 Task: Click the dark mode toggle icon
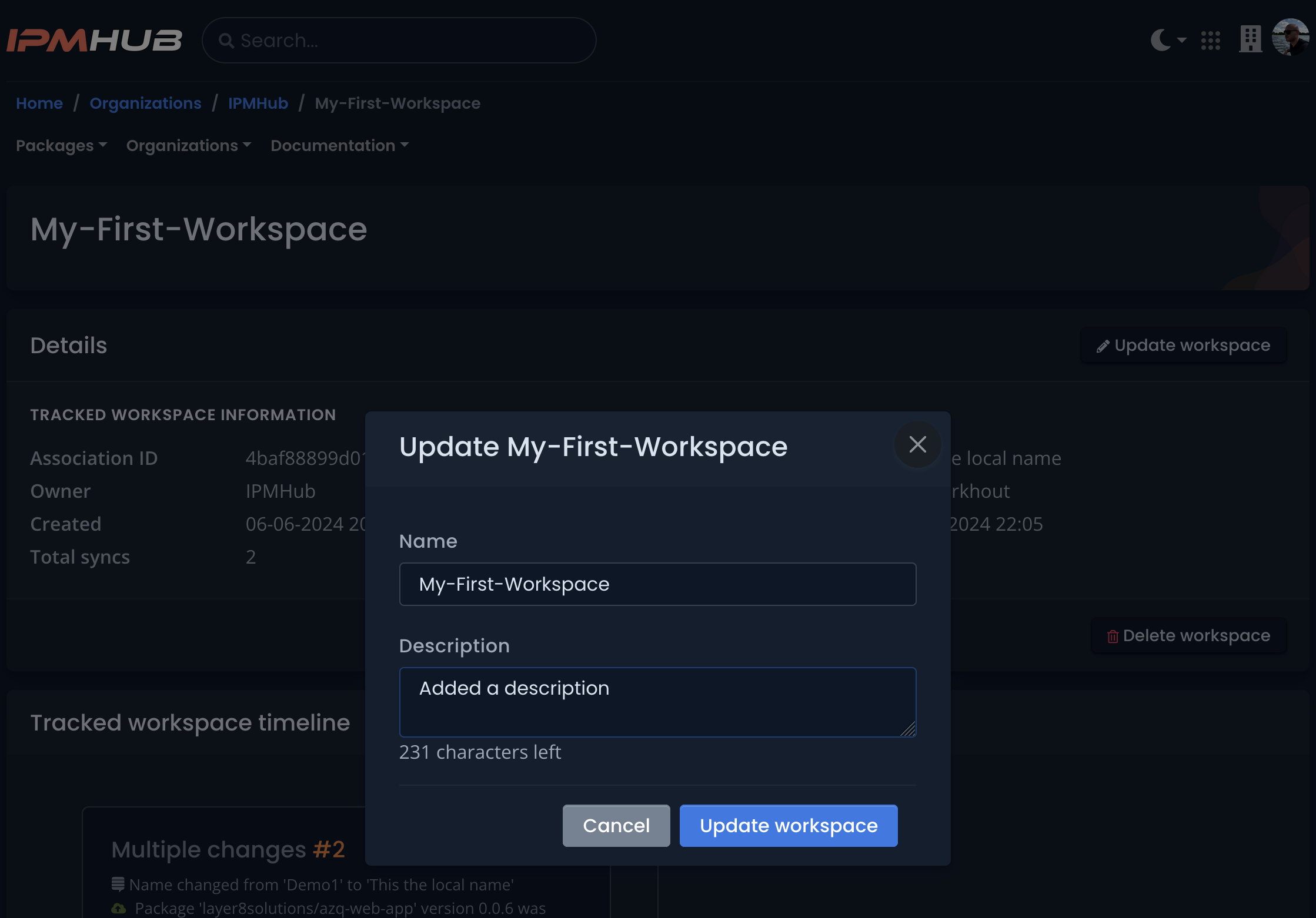[1163, 40]
